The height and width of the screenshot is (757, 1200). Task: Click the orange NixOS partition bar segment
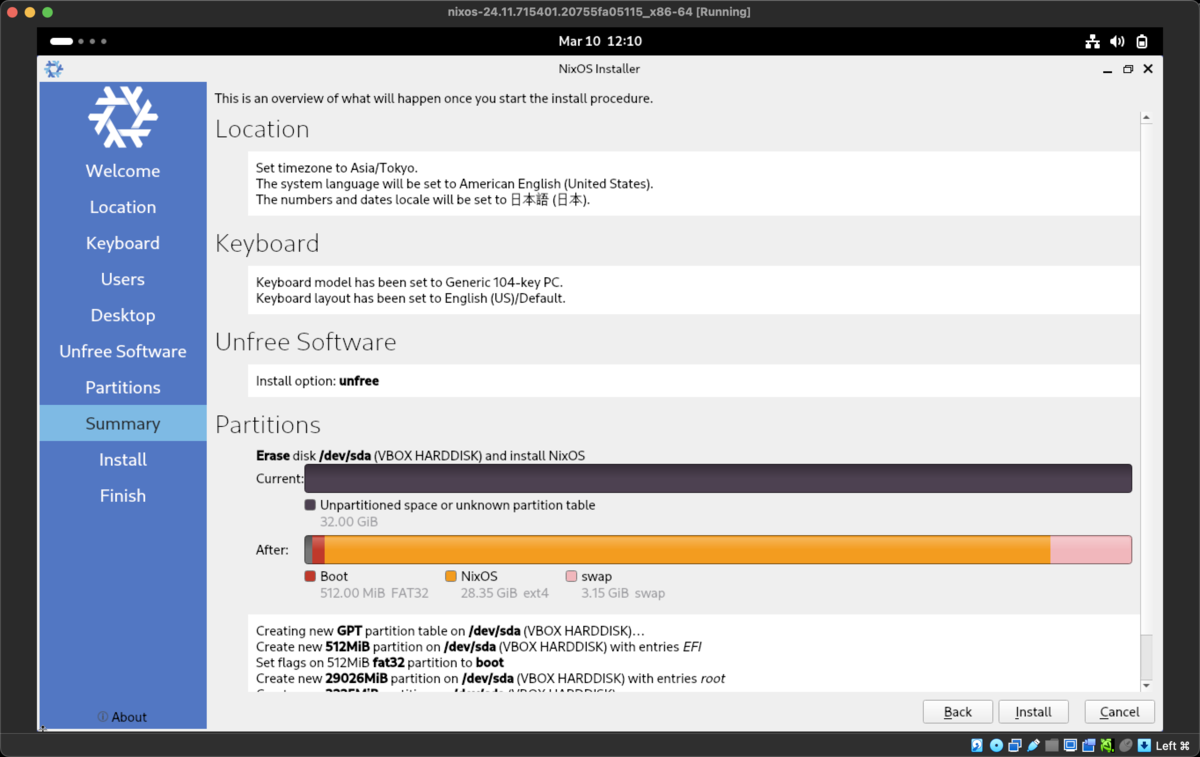tap(687, 550)
